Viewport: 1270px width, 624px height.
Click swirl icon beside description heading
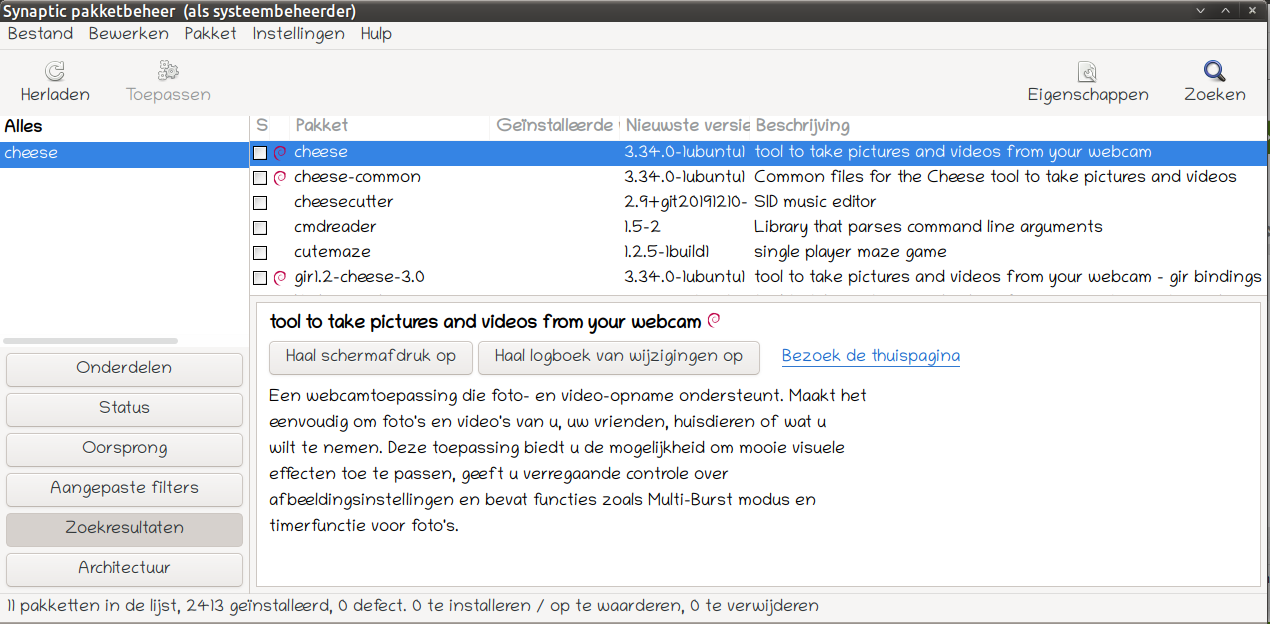714,321
